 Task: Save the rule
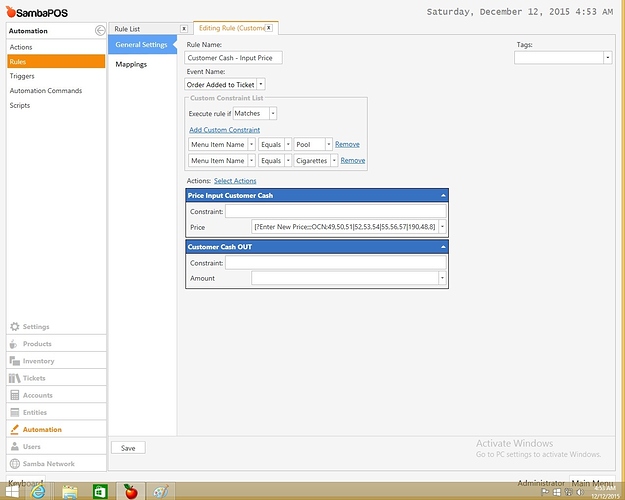pyautogui.click(x=128, y=448)
